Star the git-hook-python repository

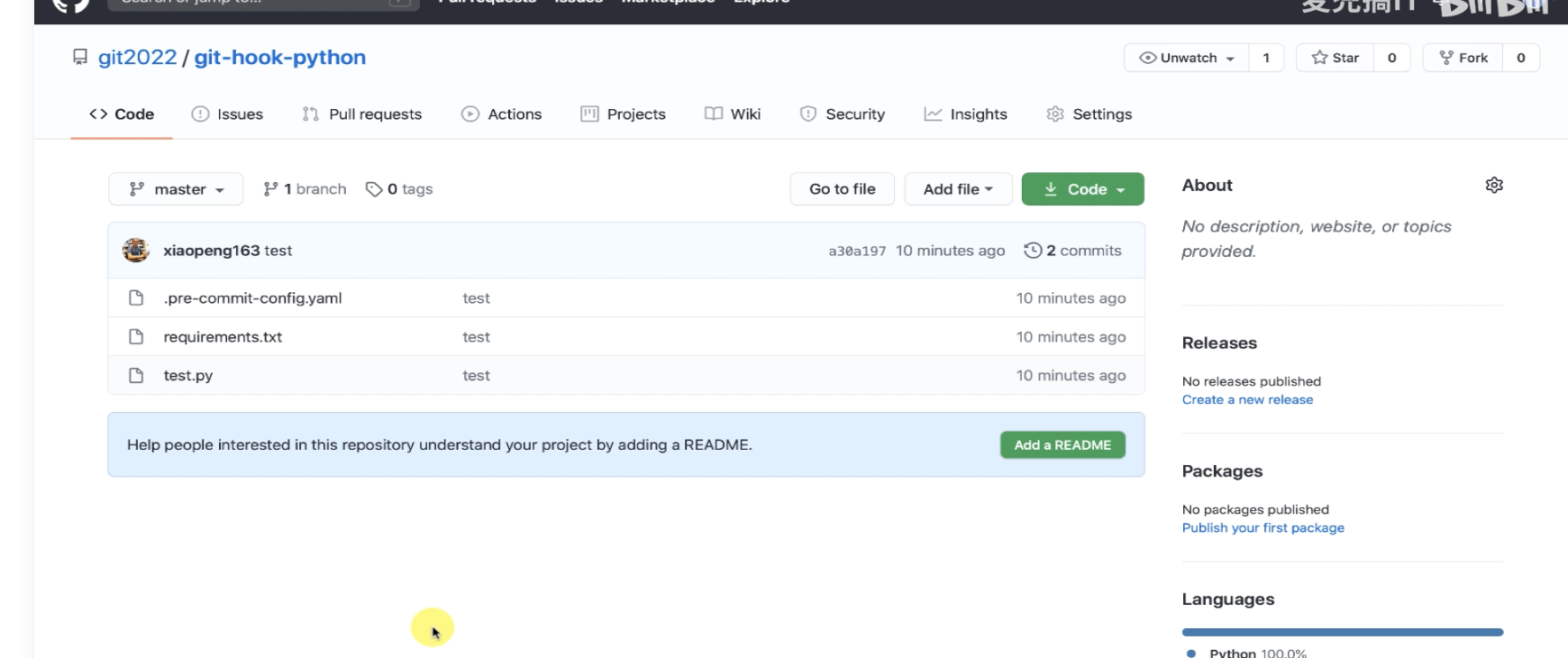pos(1335,58)
